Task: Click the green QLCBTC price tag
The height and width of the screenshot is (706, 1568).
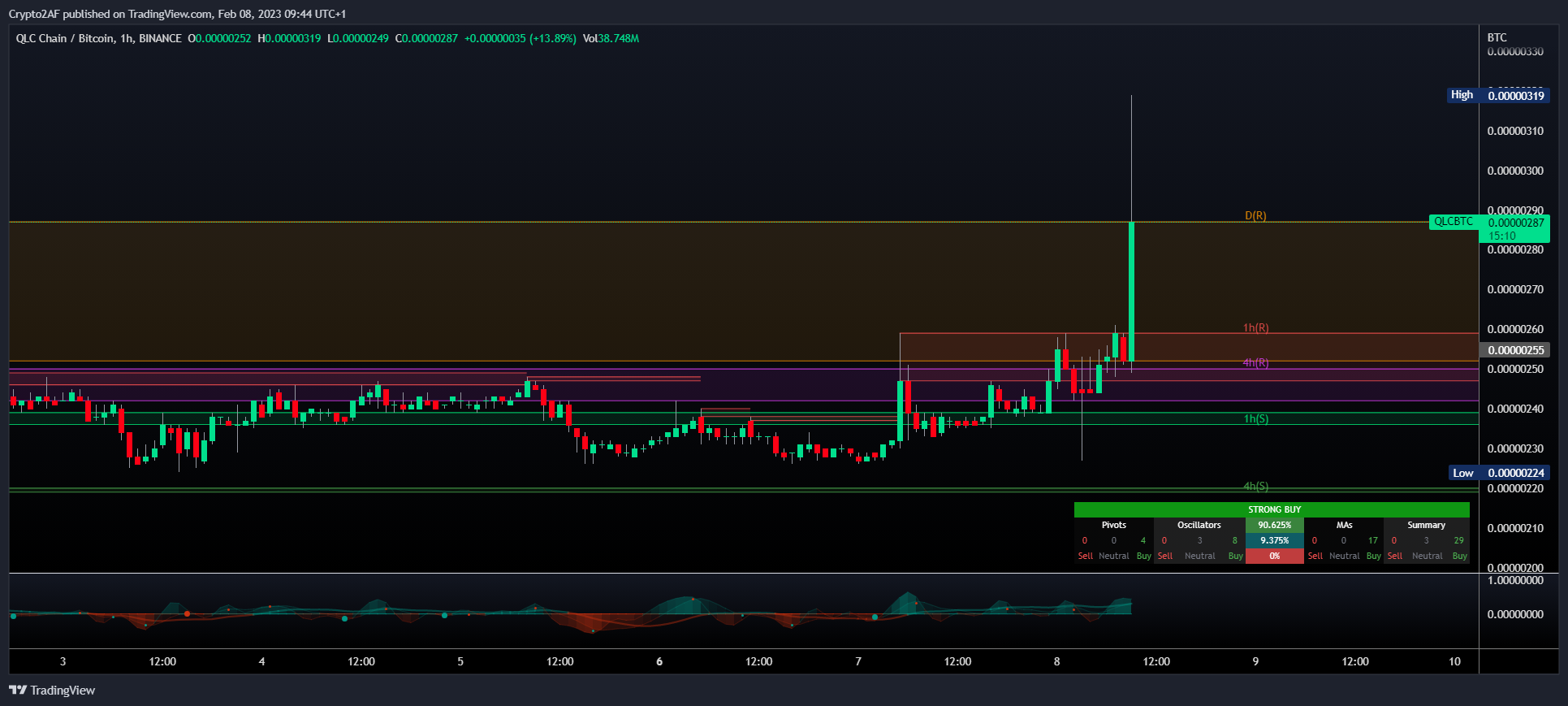Action: [x=1454, y=222]
